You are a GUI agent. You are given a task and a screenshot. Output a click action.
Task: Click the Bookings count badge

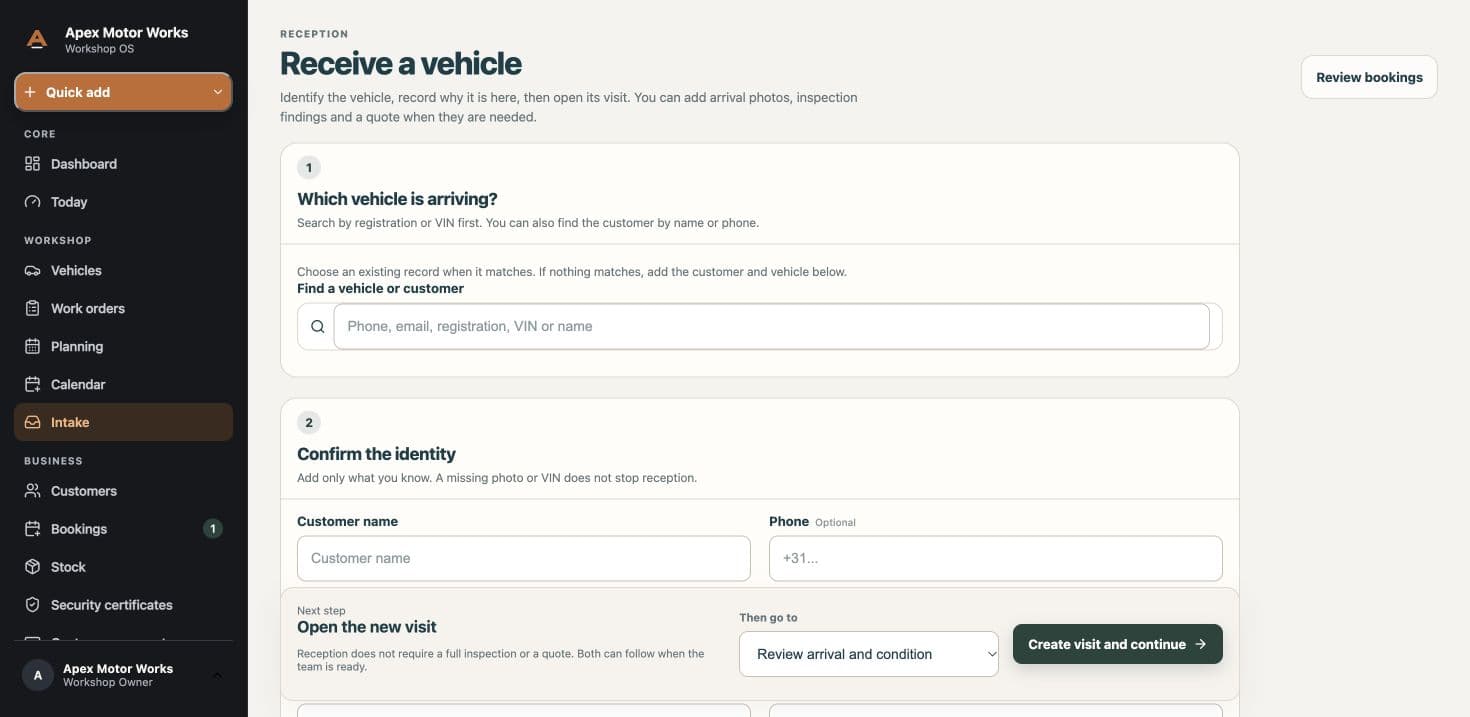[212, 529]
